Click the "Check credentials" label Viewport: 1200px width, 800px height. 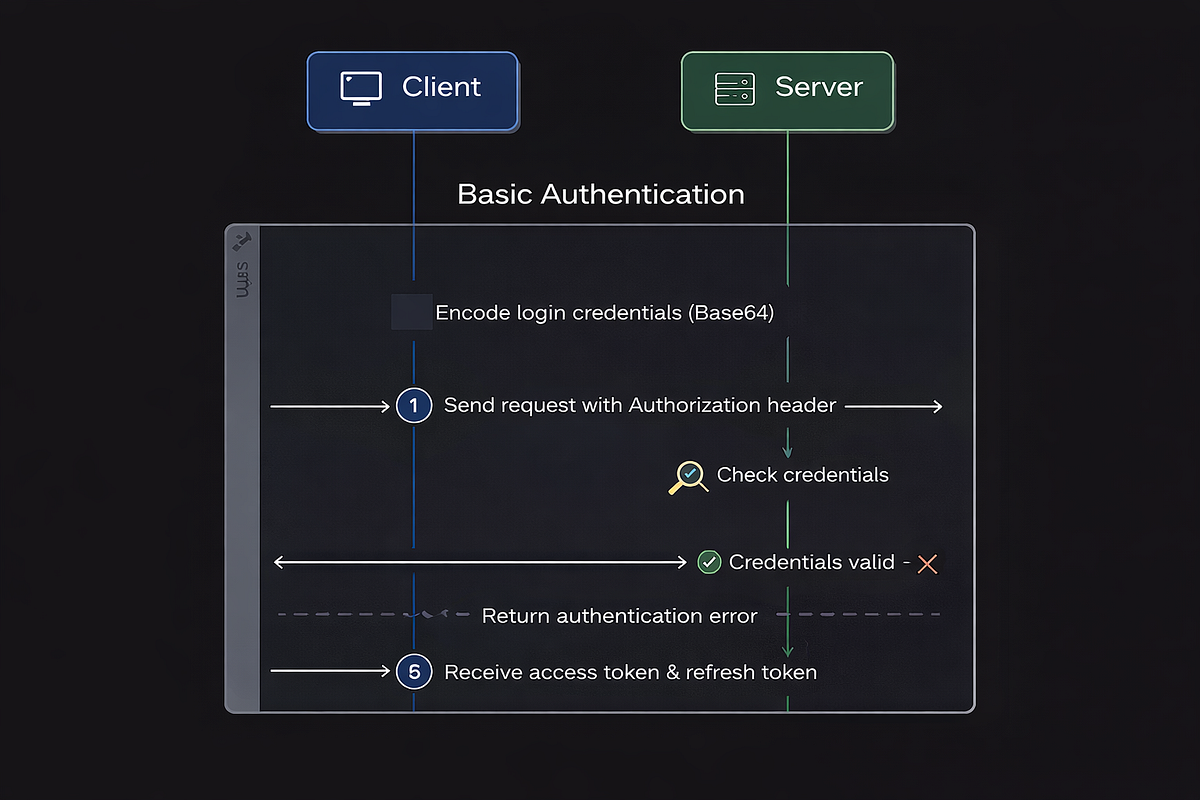coord(803,475)
